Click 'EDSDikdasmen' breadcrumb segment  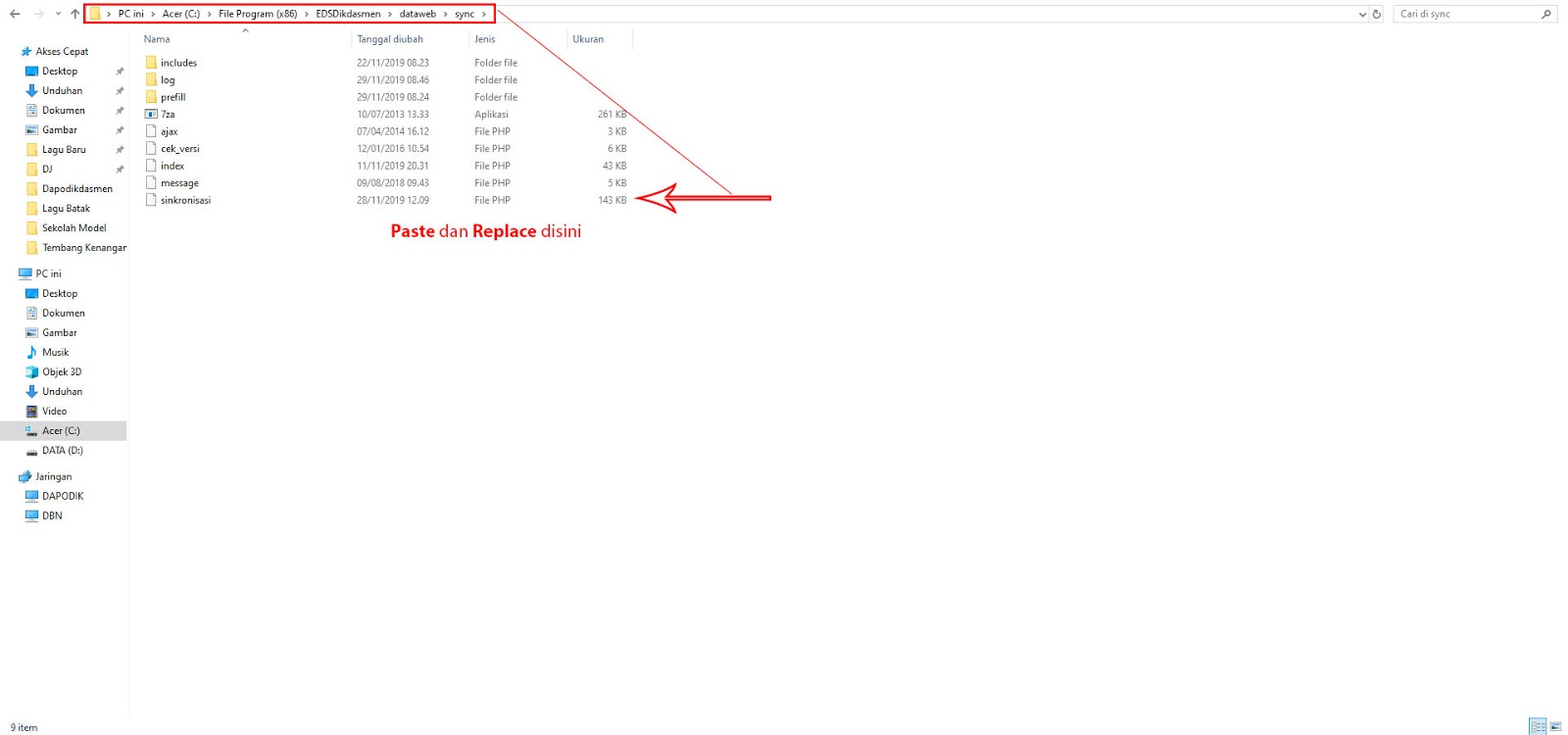pyautogui.click(x=348, y=14)
